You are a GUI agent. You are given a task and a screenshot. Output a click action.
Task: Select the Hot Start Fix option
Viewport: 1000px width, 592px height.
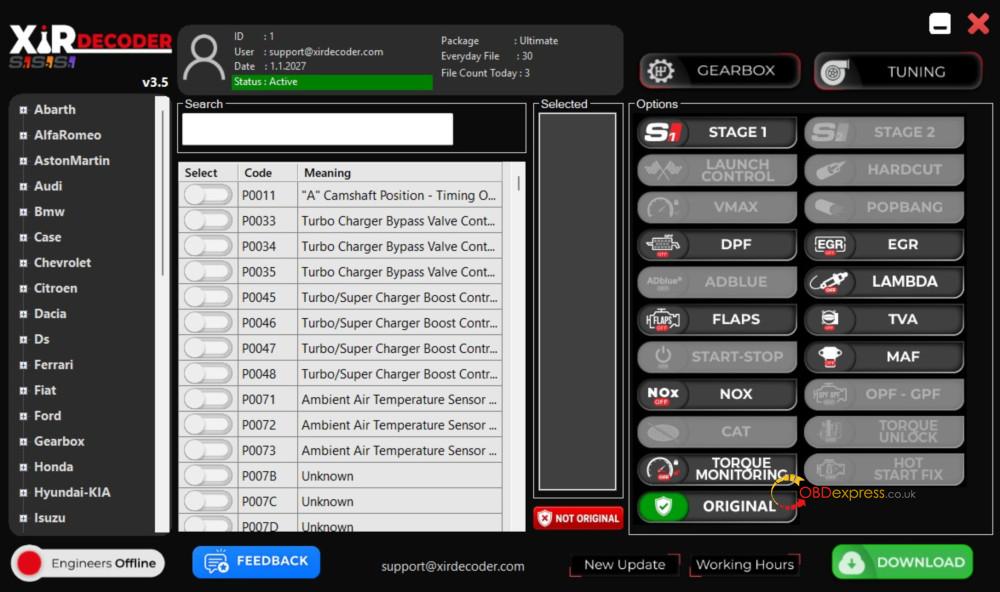[884, 470]
